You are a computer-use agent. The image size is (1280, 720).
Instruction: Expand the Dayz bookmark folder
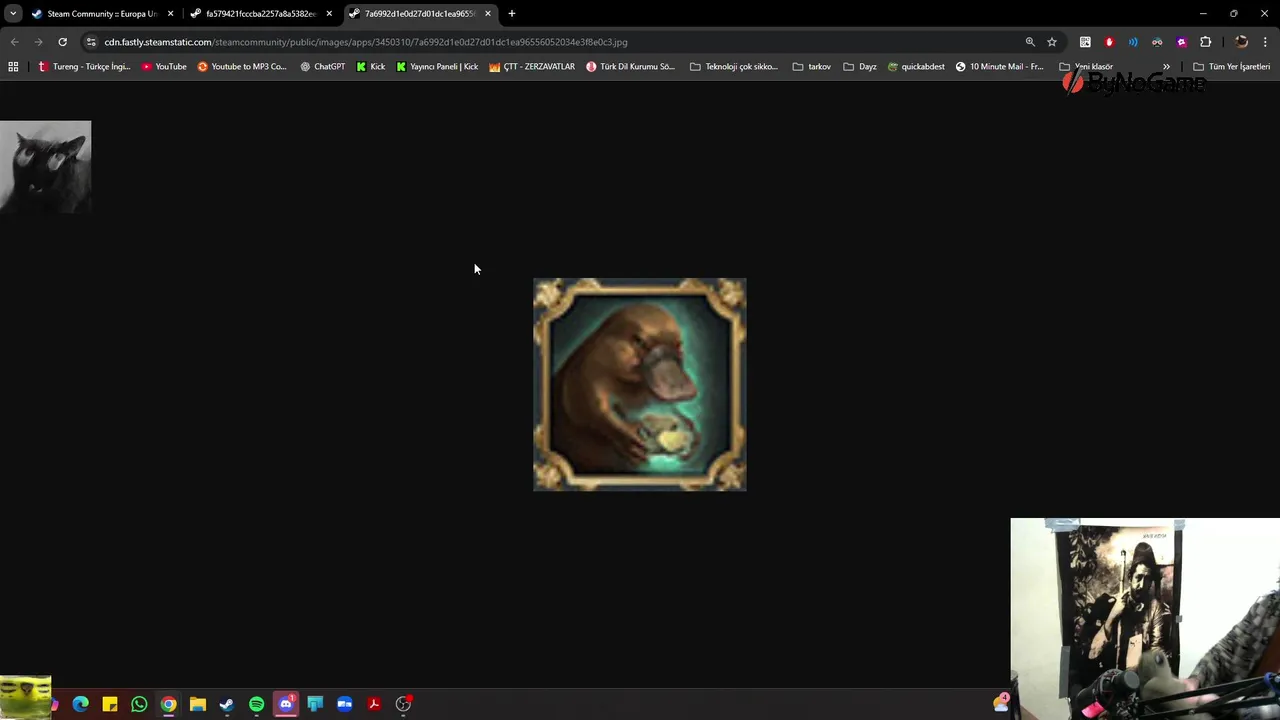pos(860,67)
